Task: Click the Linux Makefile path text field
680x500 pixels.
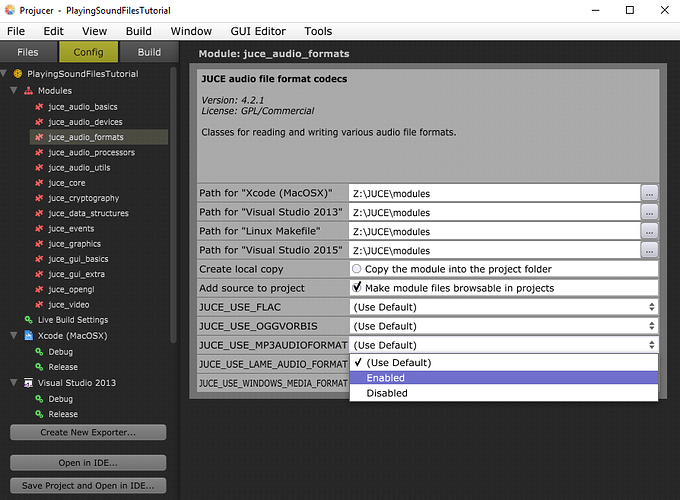Action: click(x=495, y=232)
